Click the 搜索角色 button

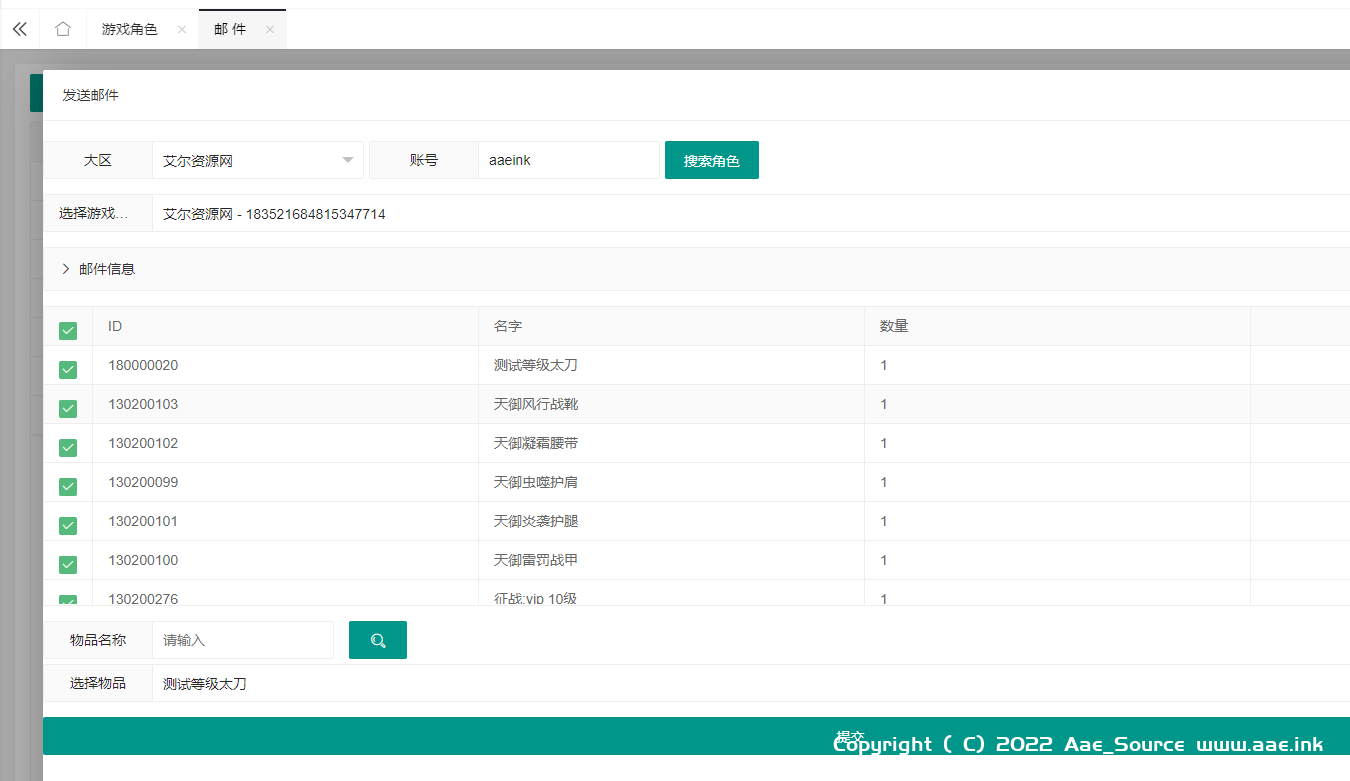[x=711, y=160]
